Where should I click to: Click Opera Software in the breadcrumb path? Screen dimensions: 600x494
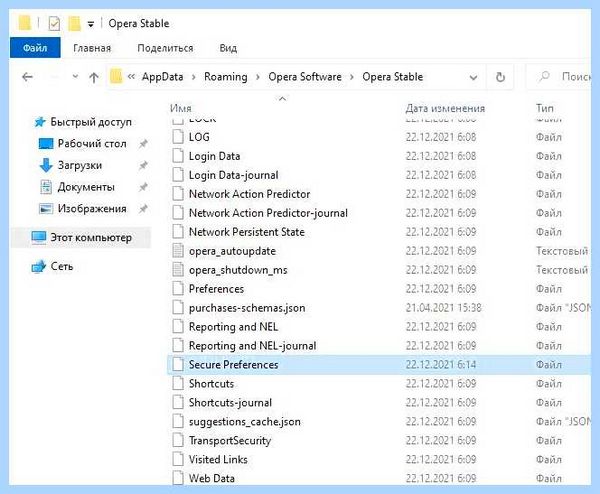305,77
